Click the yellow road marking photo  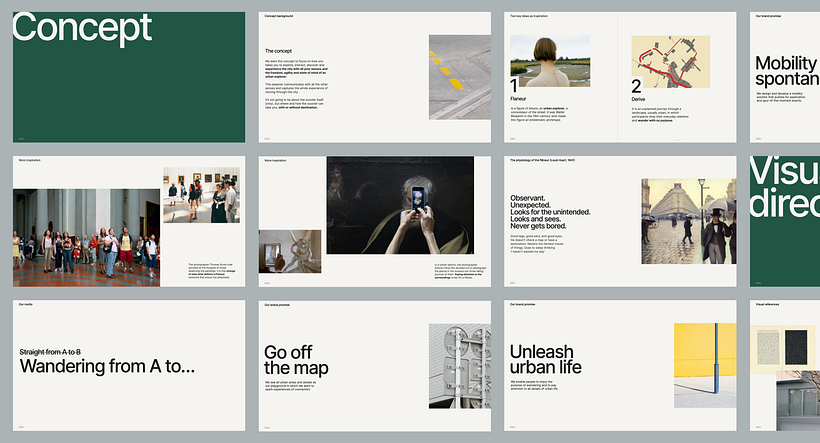460,77
